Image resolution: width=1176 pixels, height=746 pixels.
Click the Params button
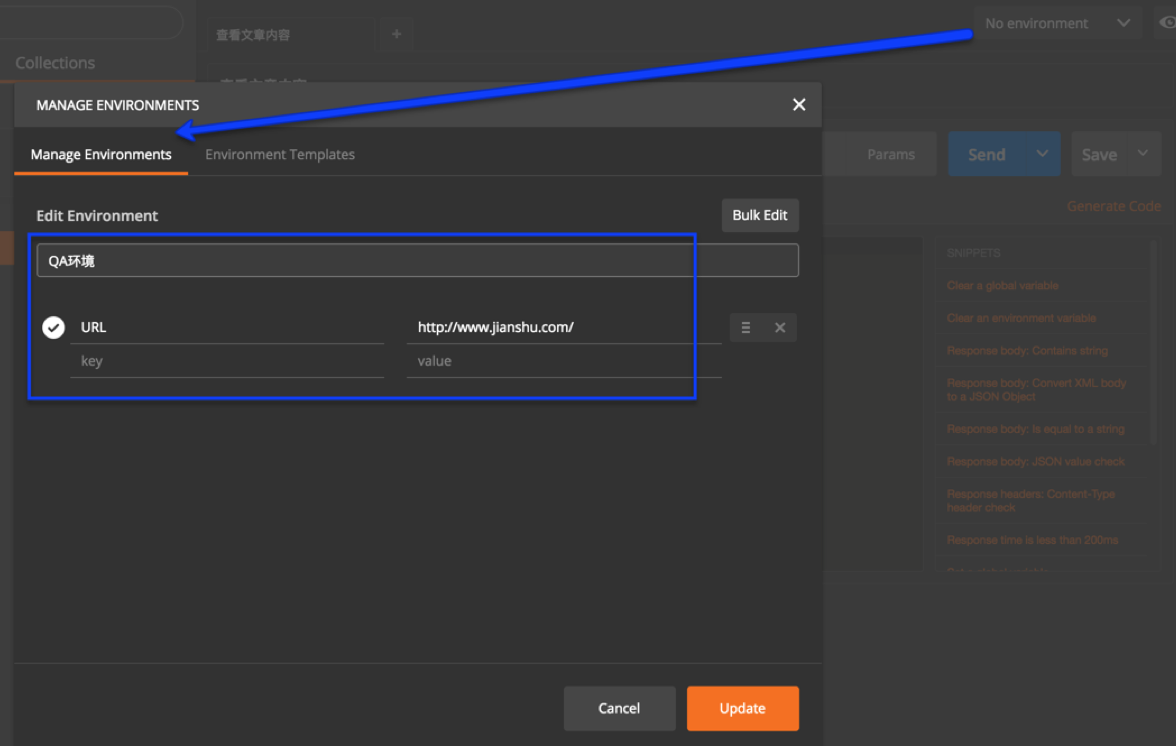tap(891, 154)
